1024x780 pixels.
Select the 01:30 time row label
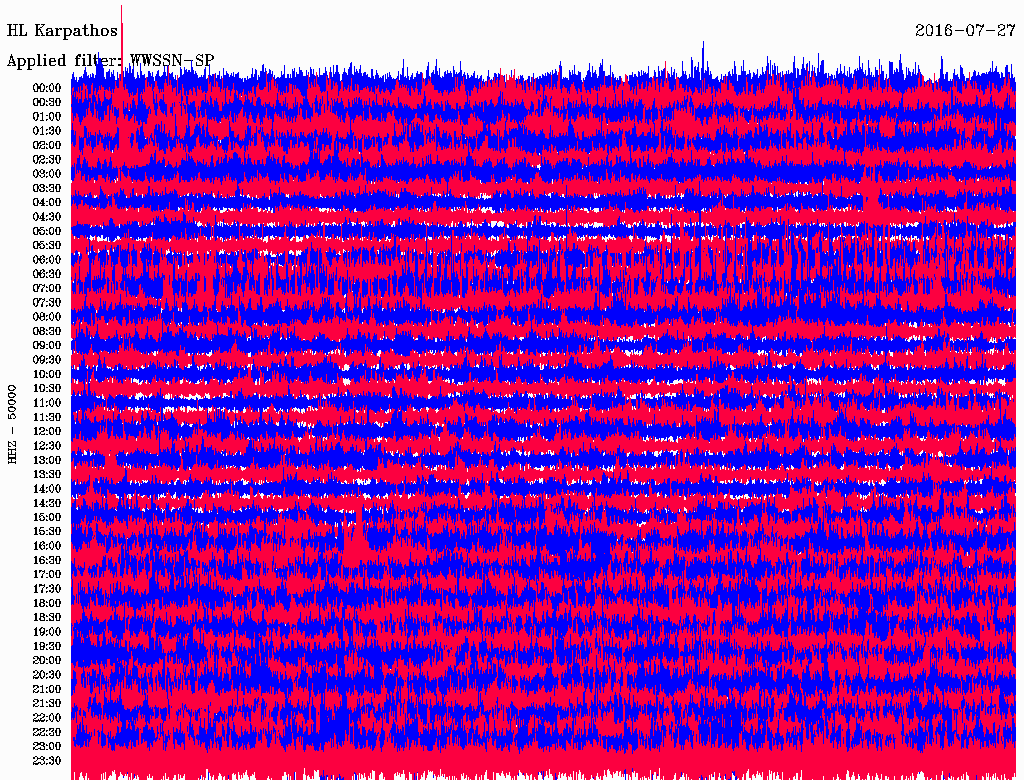pyautogui.click(x=47, y=131)
